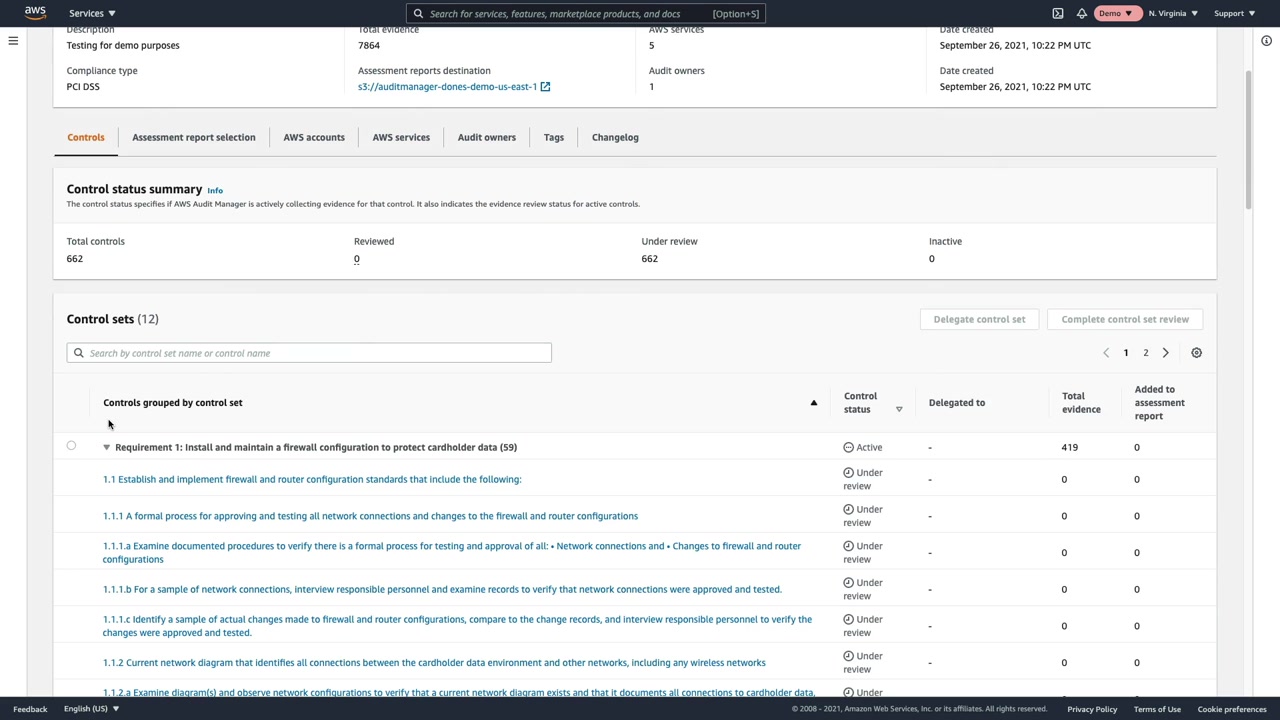Click the top search bar field
Screen dimensions: 1280x720
586,14
